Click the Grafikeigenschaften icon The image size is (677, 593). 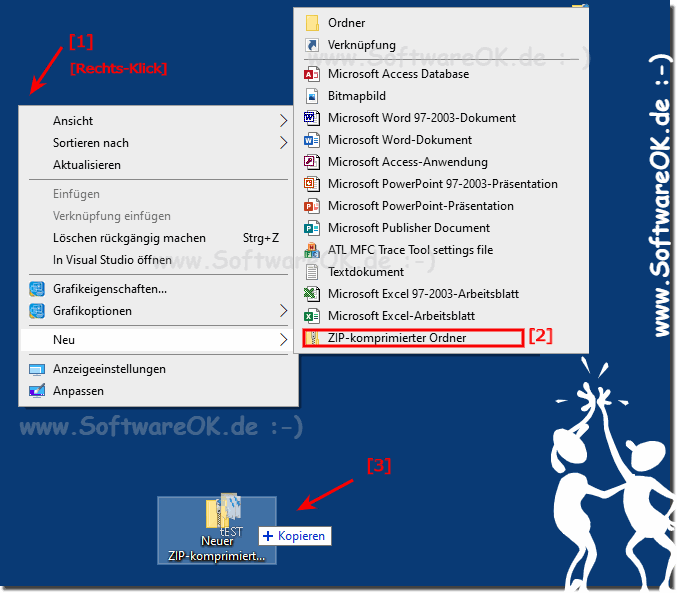37,289
